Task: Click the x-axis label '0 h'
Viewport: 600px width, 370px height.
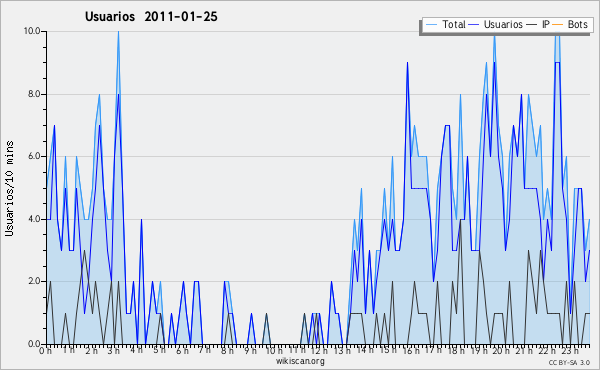Action: click(45, 350)
